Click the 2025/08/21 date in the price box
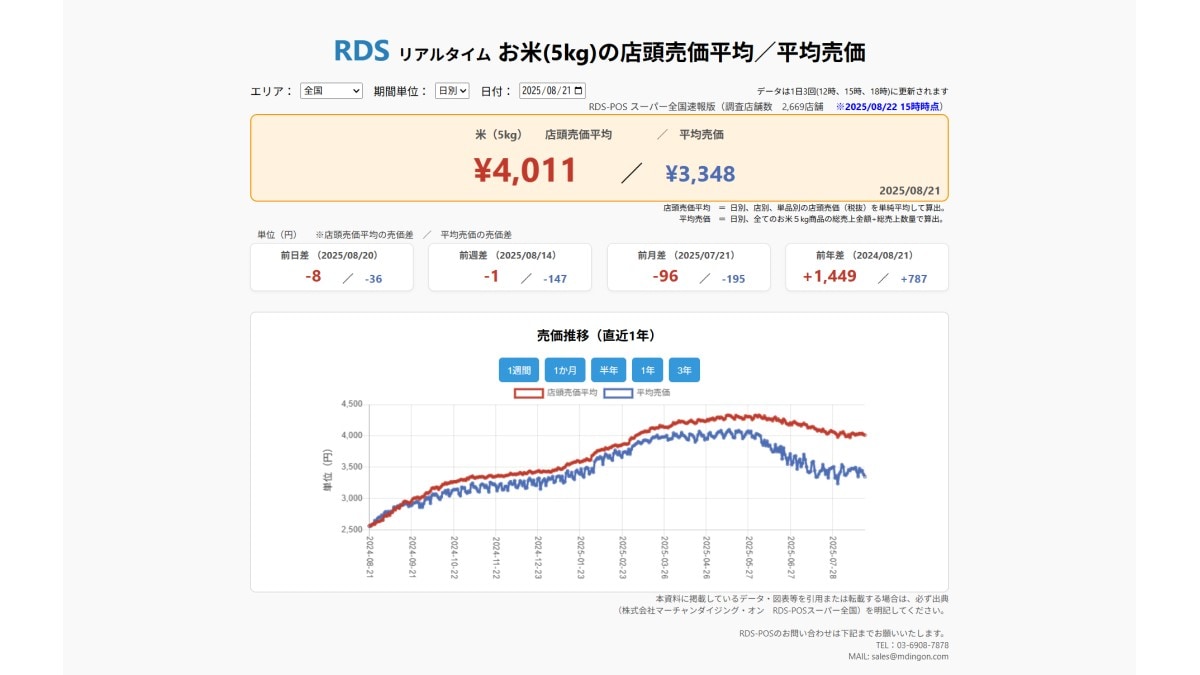The image size is (1200, 675). [910, 190]
